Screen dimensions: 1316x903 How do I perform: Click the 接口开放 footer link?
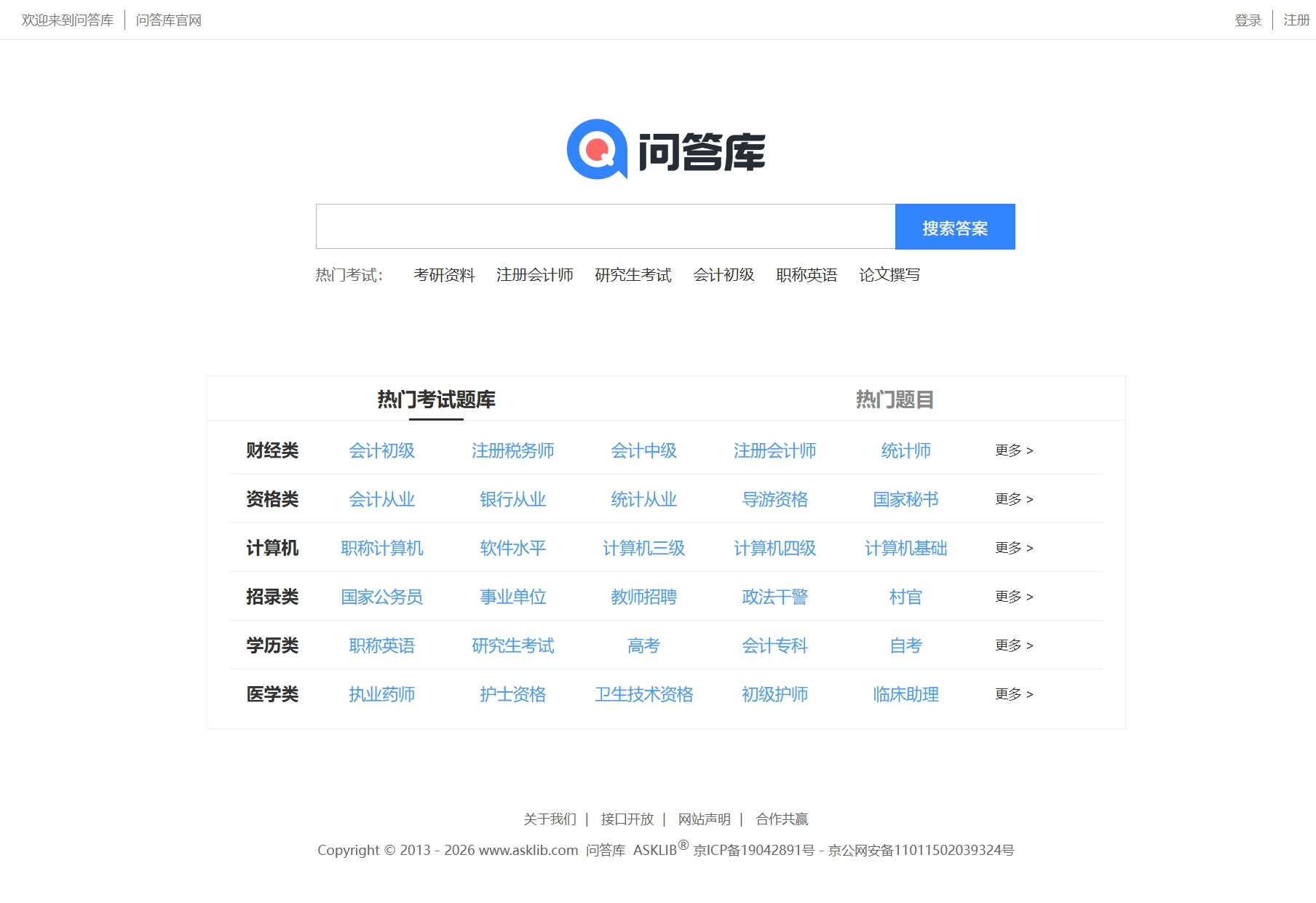pyautogui.click(x=626, y=819)
